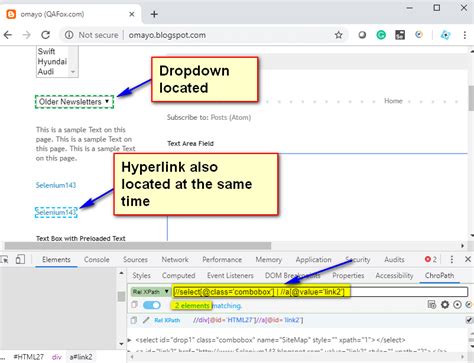Open a new browser tab

pyautogui.click(x=154, y=14)
